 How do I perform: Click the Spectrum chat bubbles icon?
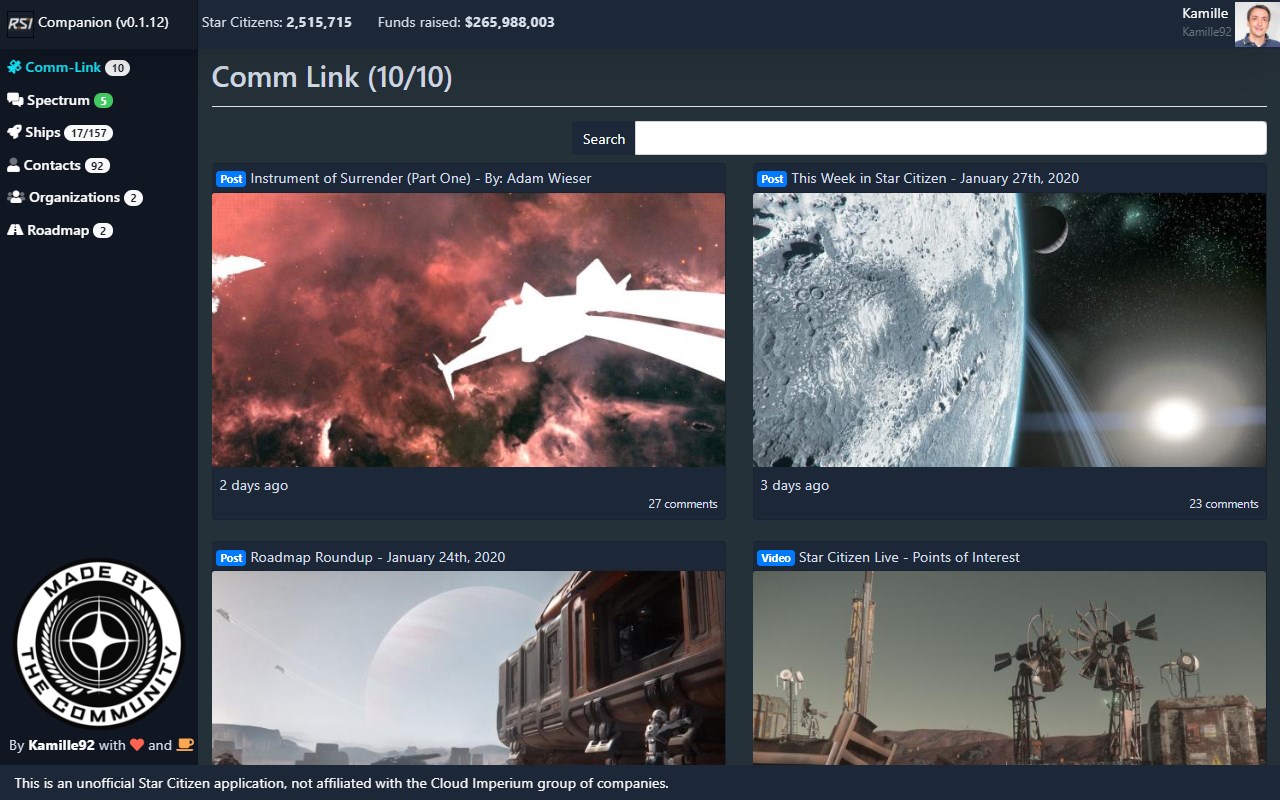15,100
